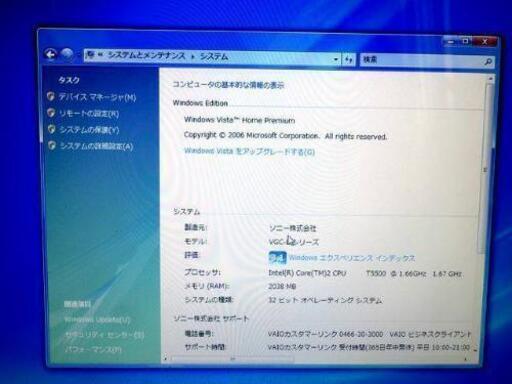Go back with the Back arrow button
Image resolution: width=512 pixels, height=384 pixels.
coord(51,54)
